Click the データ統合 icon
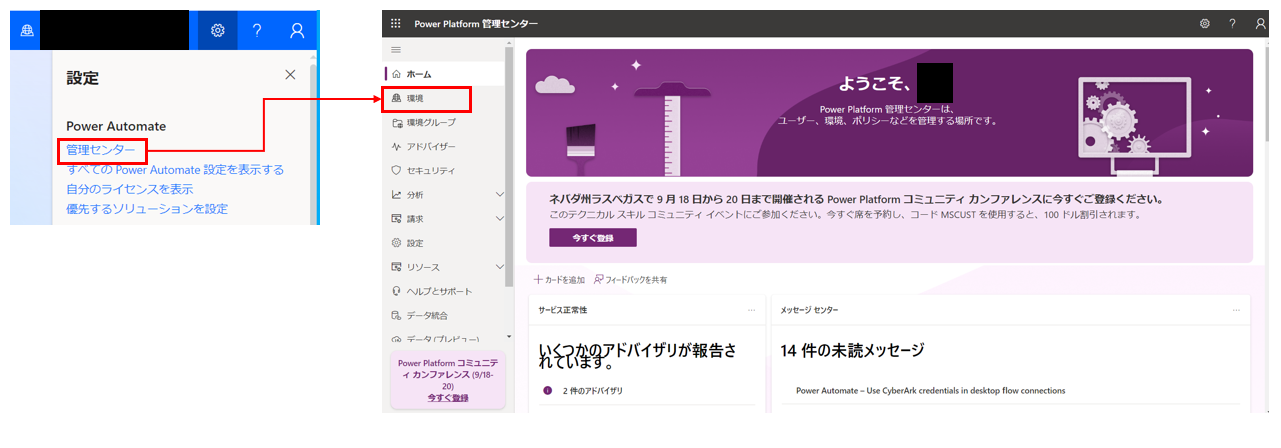The width and height of the screenshot is (1281, 448). click(397, 315)
